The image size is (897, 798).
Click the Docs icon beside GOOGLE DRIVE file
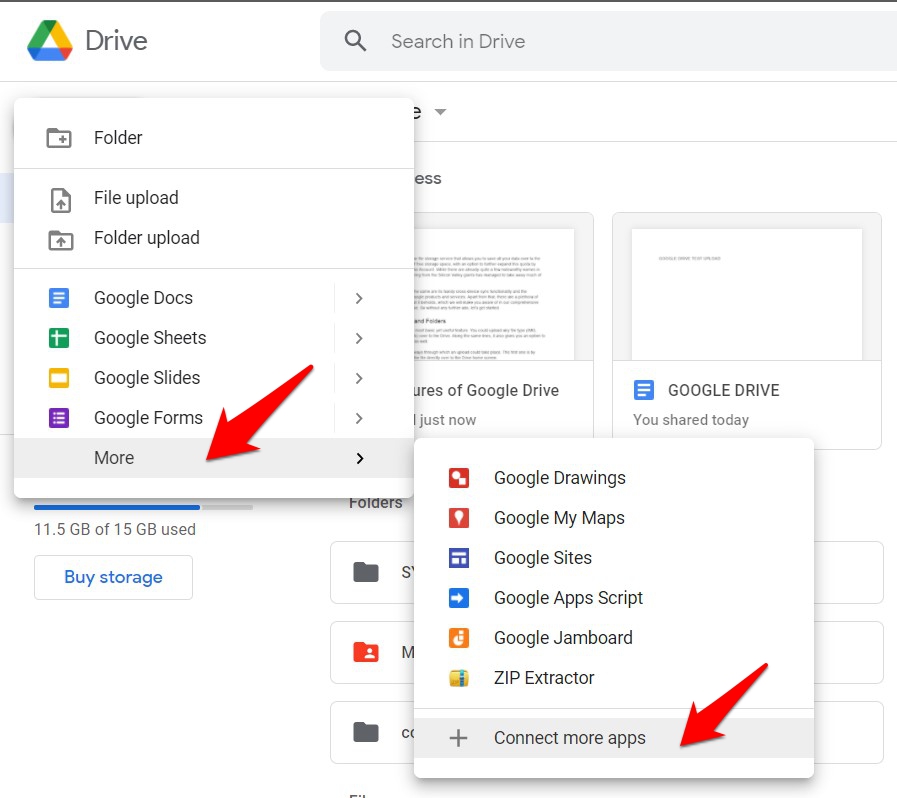[x=644, y=390]
